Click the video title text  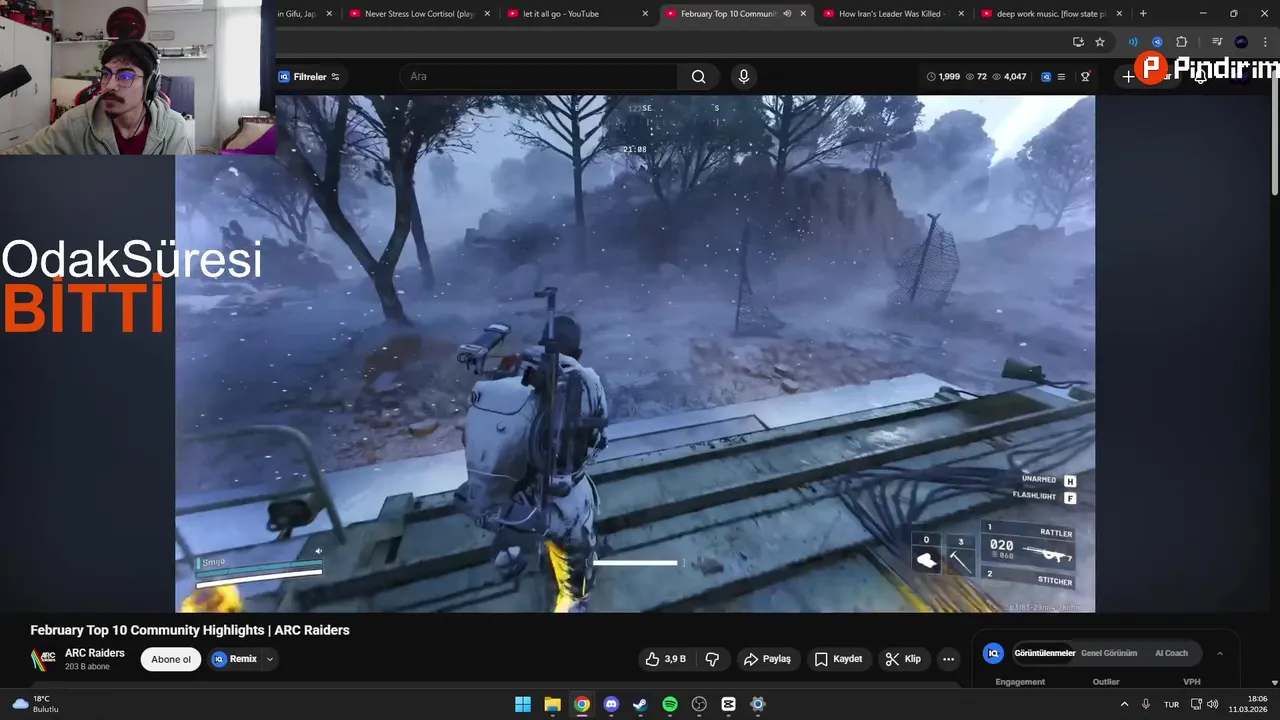[x=190, y=630]
